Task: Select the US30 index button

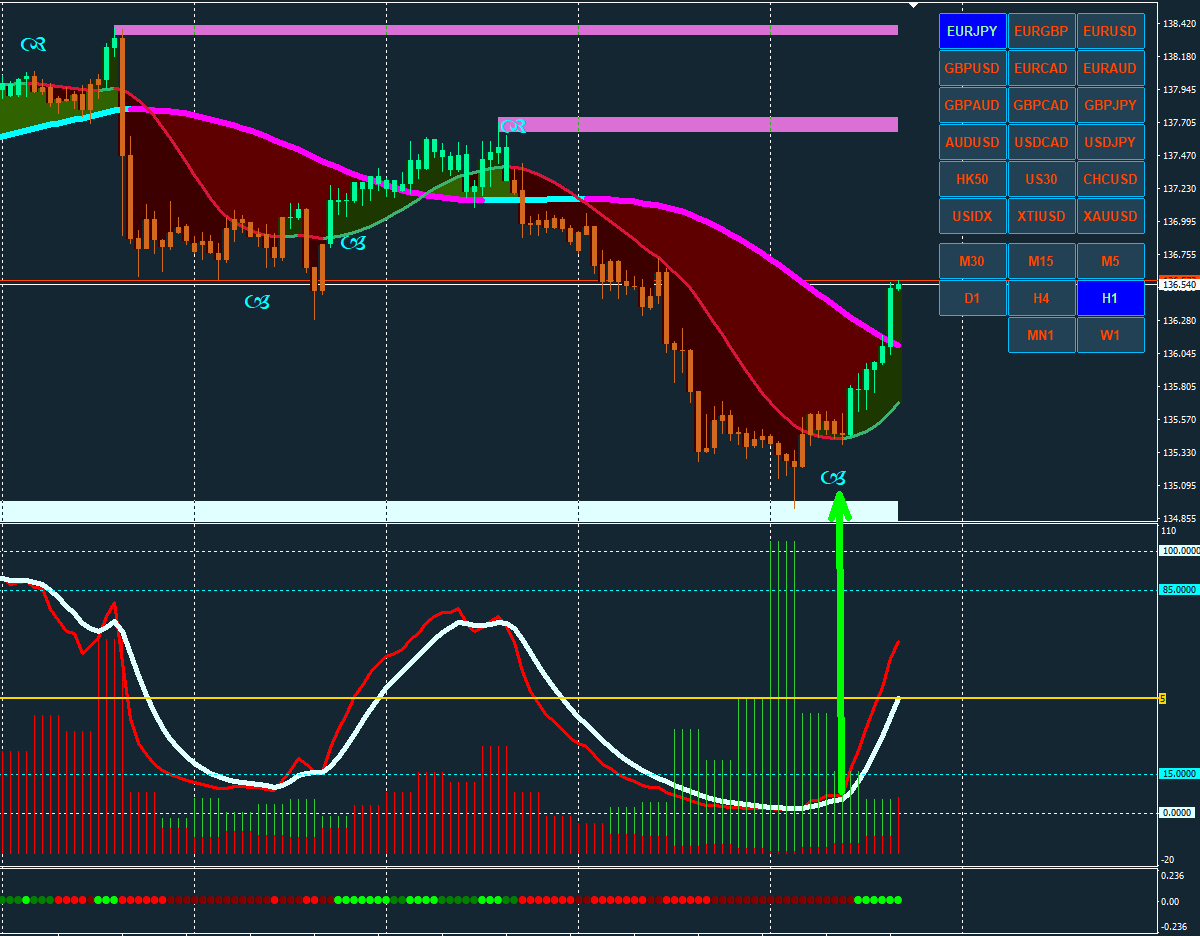Action: pos(1041,179)
